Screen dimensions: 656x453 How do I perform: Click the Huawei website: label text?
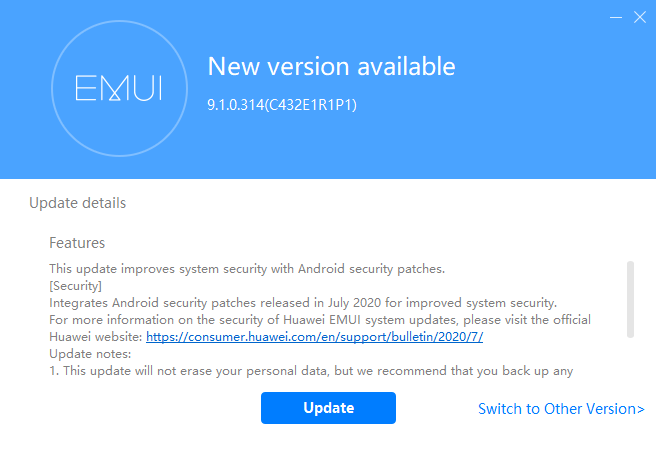pos(96,337)
